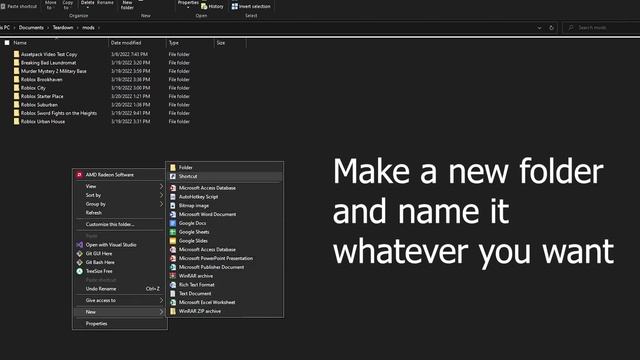Image resolution: width=640 pixels, height=360 pixels.
Task: Click the Visual Studio icon in context menu
Action: (x=80, y=244)
